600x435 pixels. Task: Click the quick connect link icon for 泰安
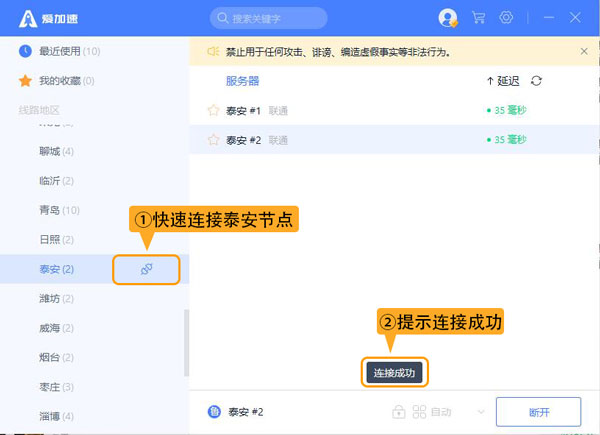pyautogui.click(x=146, y=269)
